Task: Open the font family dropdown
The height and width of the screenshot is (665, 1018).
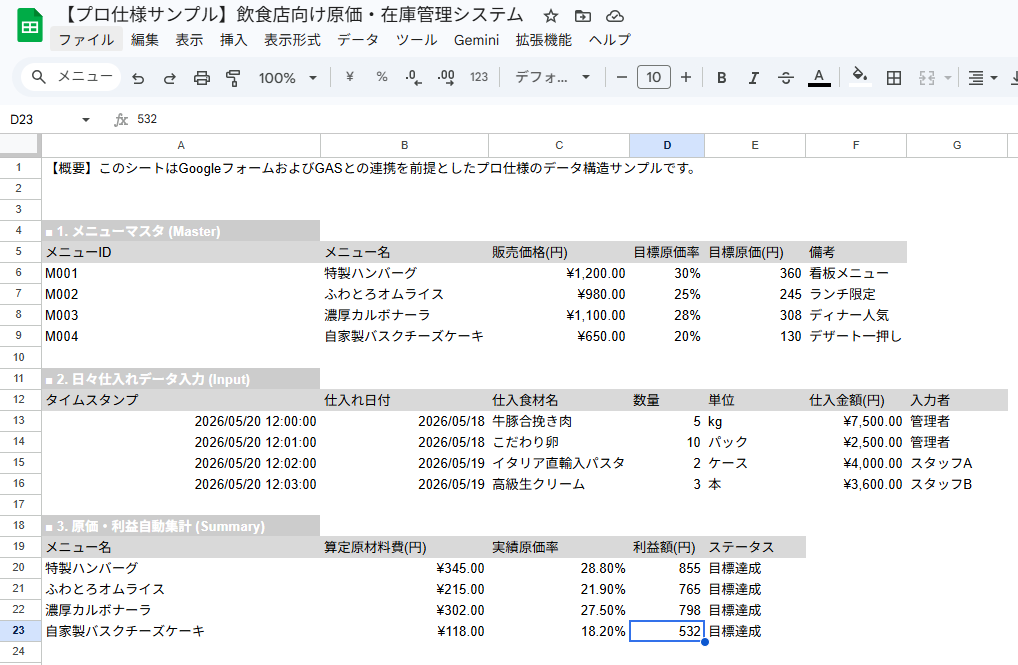Action: tap(552, 77)
